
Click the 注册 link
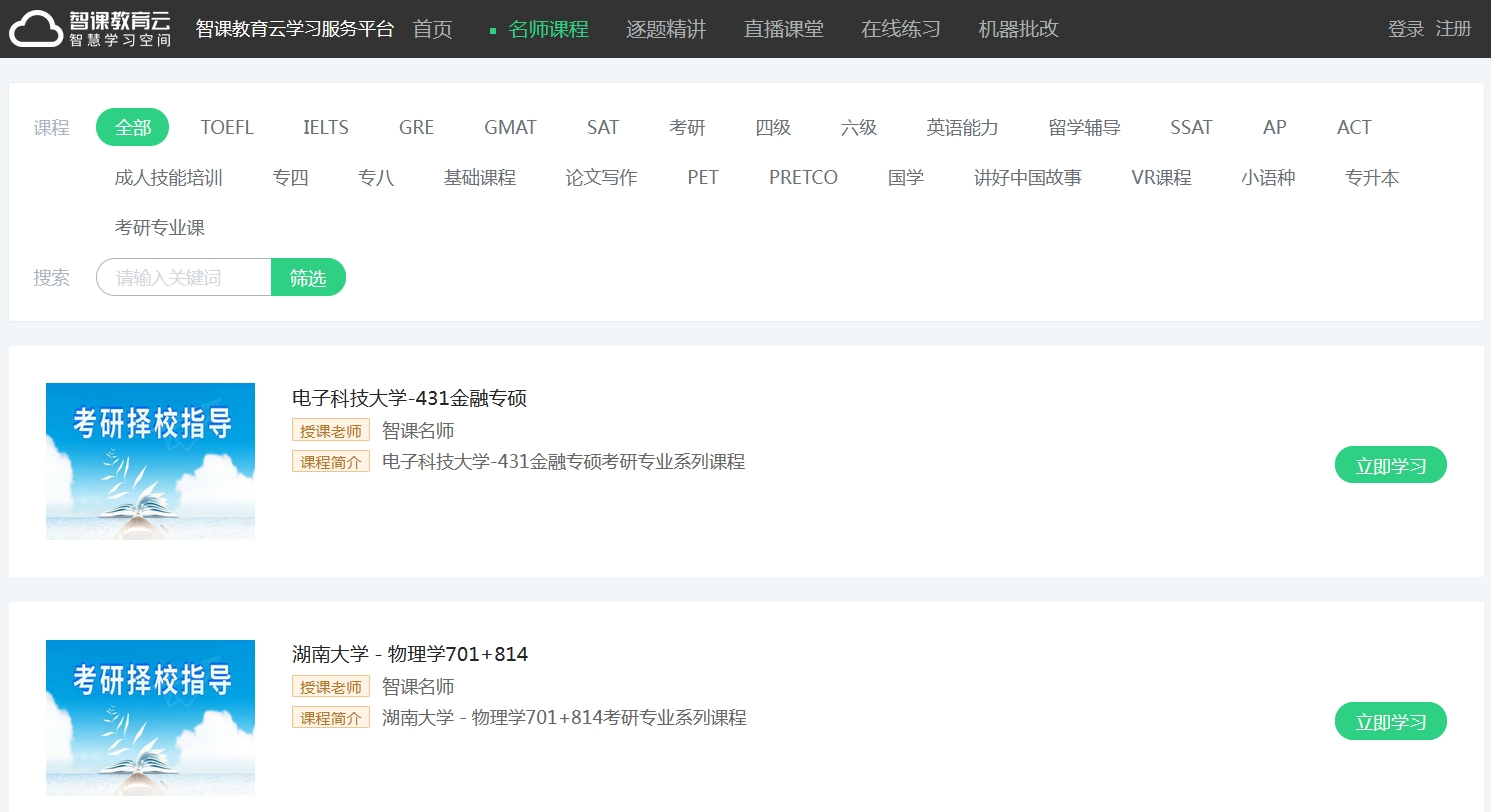[x=1453, y=29]
